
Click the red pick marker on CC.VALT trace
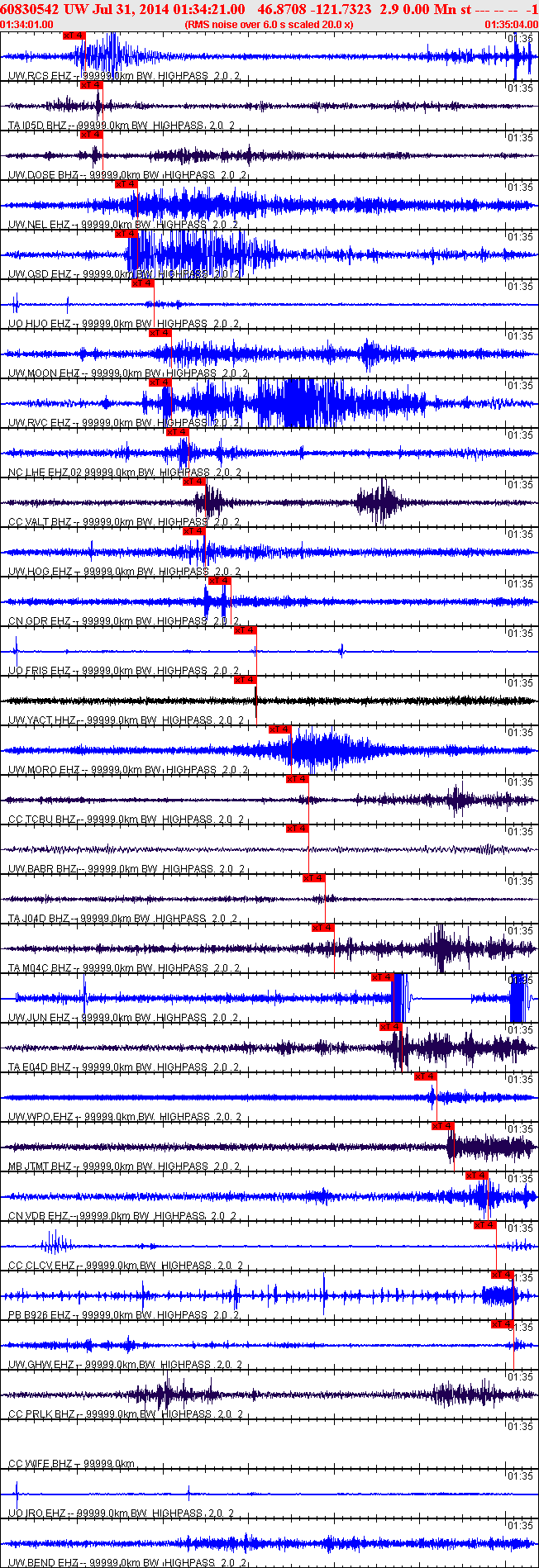click(x=194, y=482)
